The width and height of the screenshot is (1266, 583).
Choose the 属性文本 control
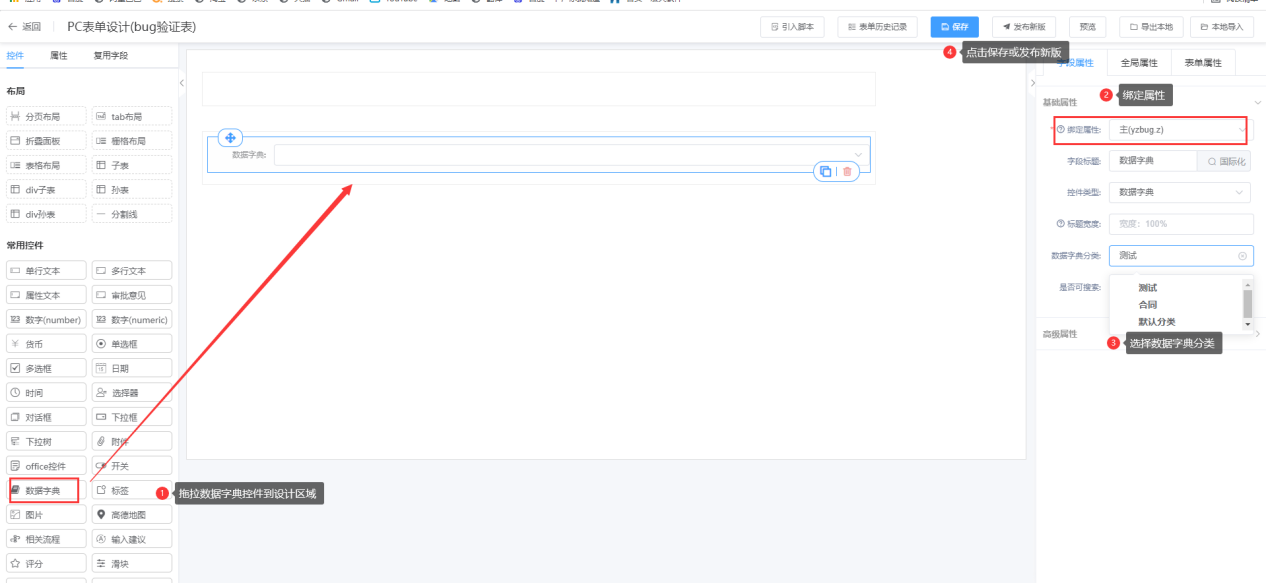pos(46,295)
